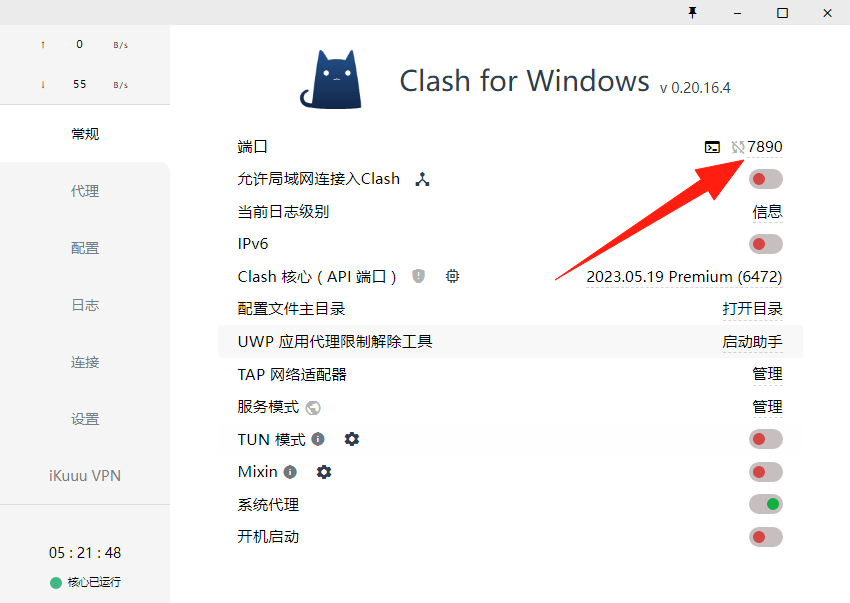Open the terminal icon beside the port
850x603 pixels.
point(712,147)
